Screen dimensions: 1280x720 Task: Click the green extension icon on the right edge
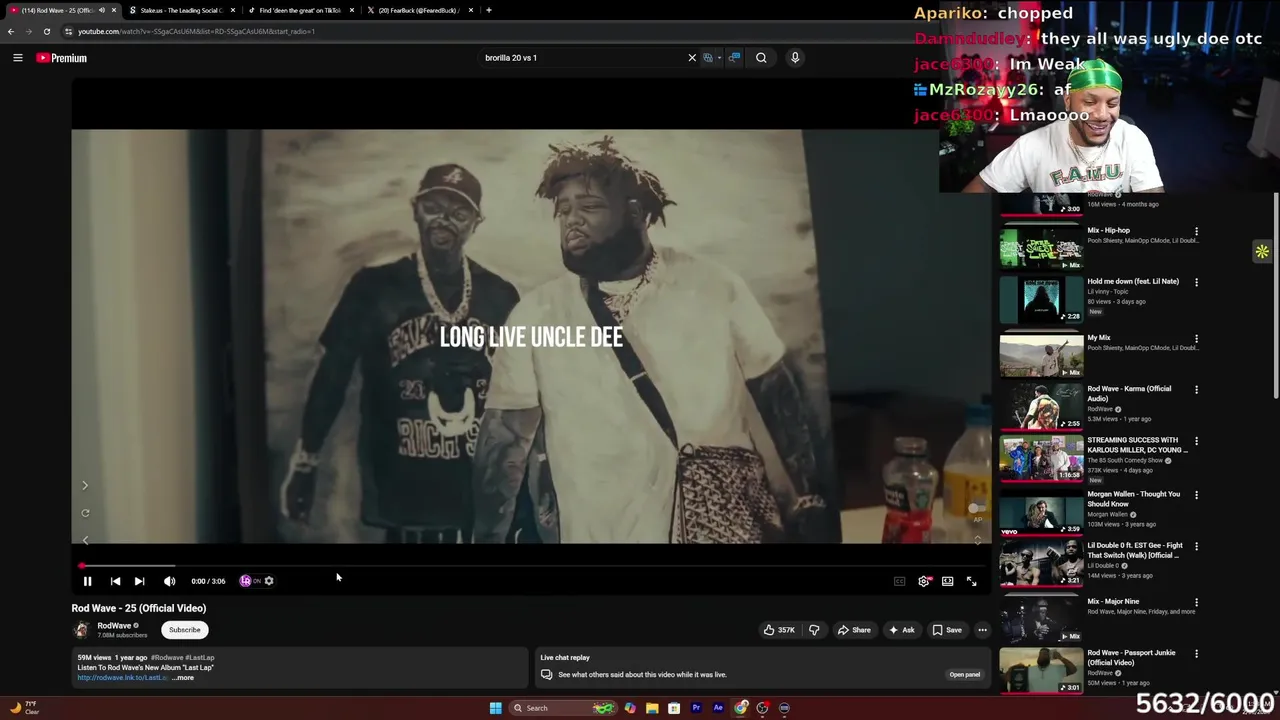pyautogui.click(x=1262, y=252)
